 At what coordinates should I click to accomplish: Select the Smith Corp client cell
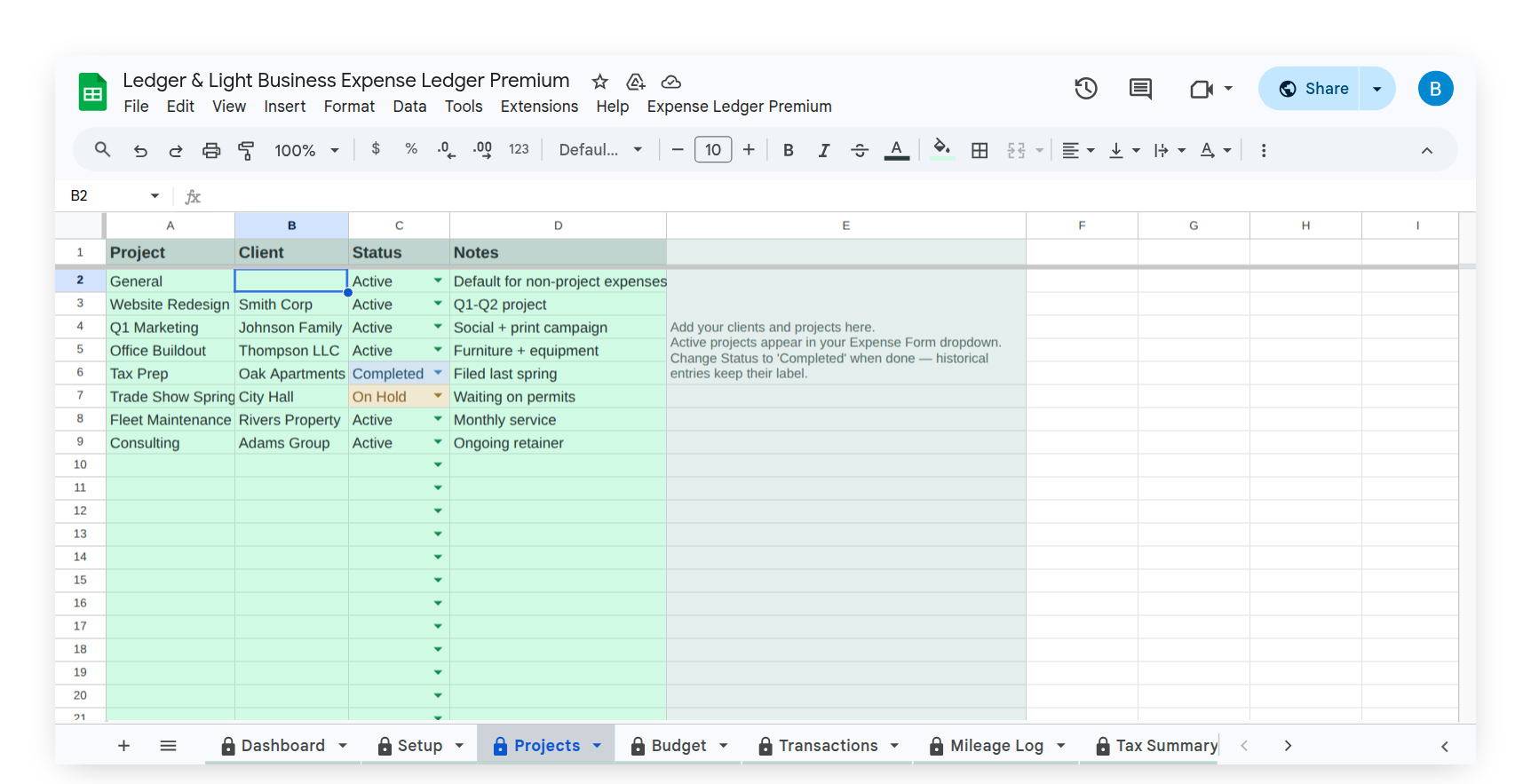pos(291,305)
